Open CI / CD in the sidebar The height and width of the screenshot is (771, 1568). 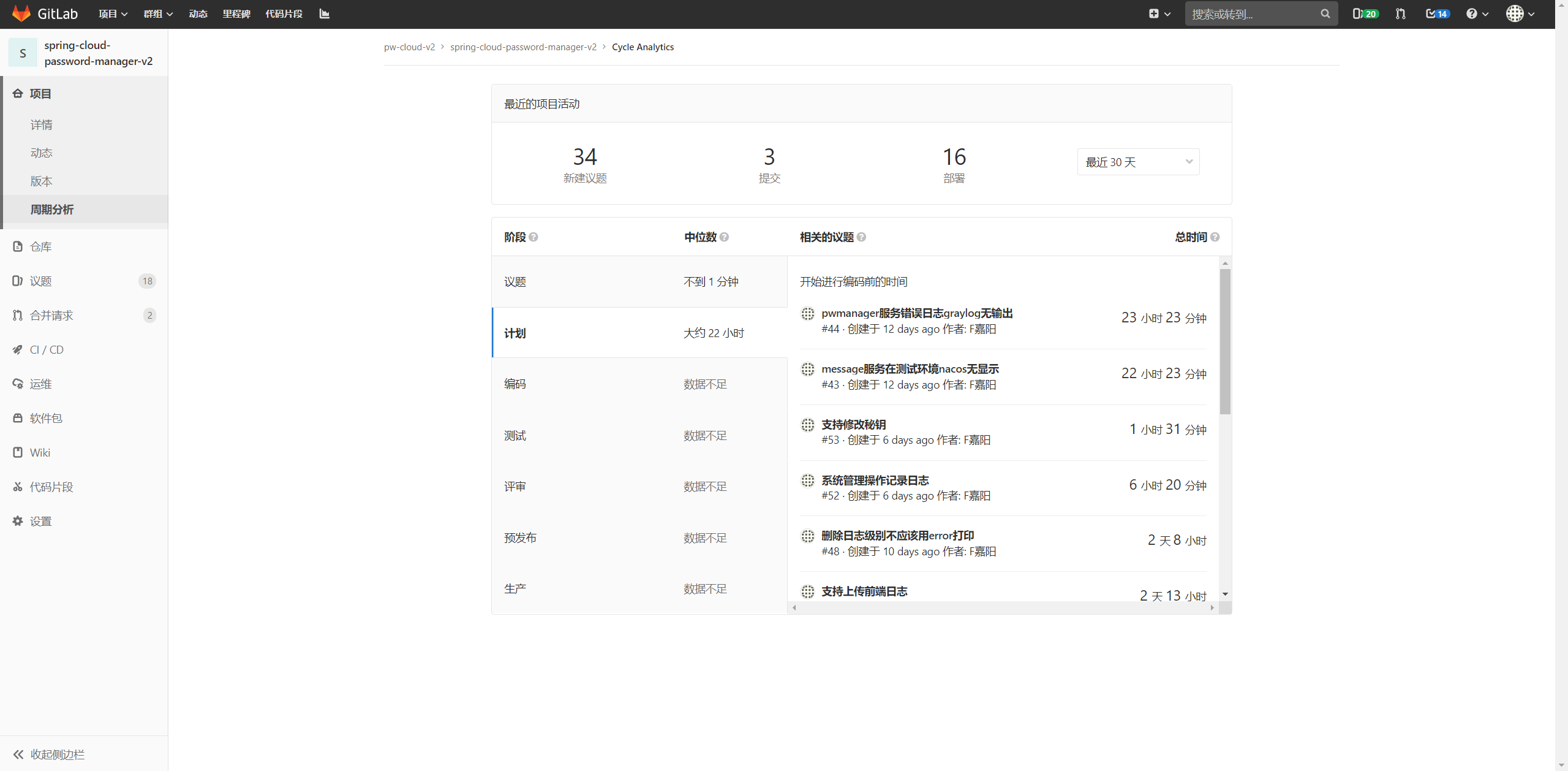pyautogui.click(x=47, y=349)
